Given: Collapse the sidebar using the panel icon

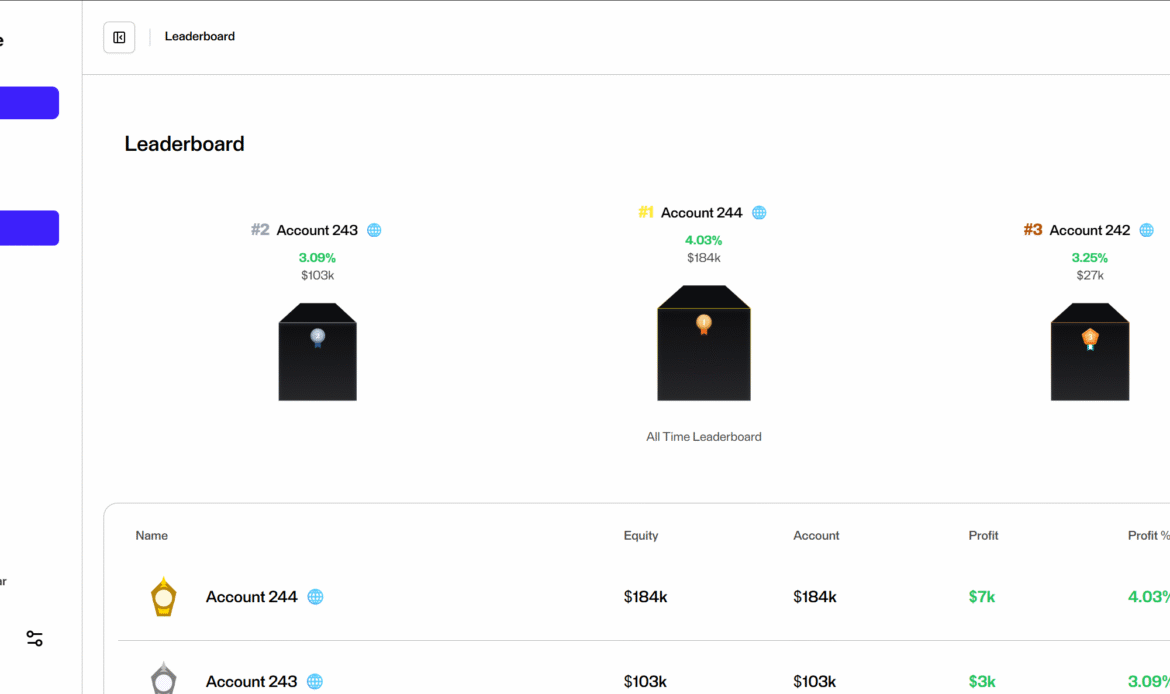Looking at the screenshot, I should point(119,37).
